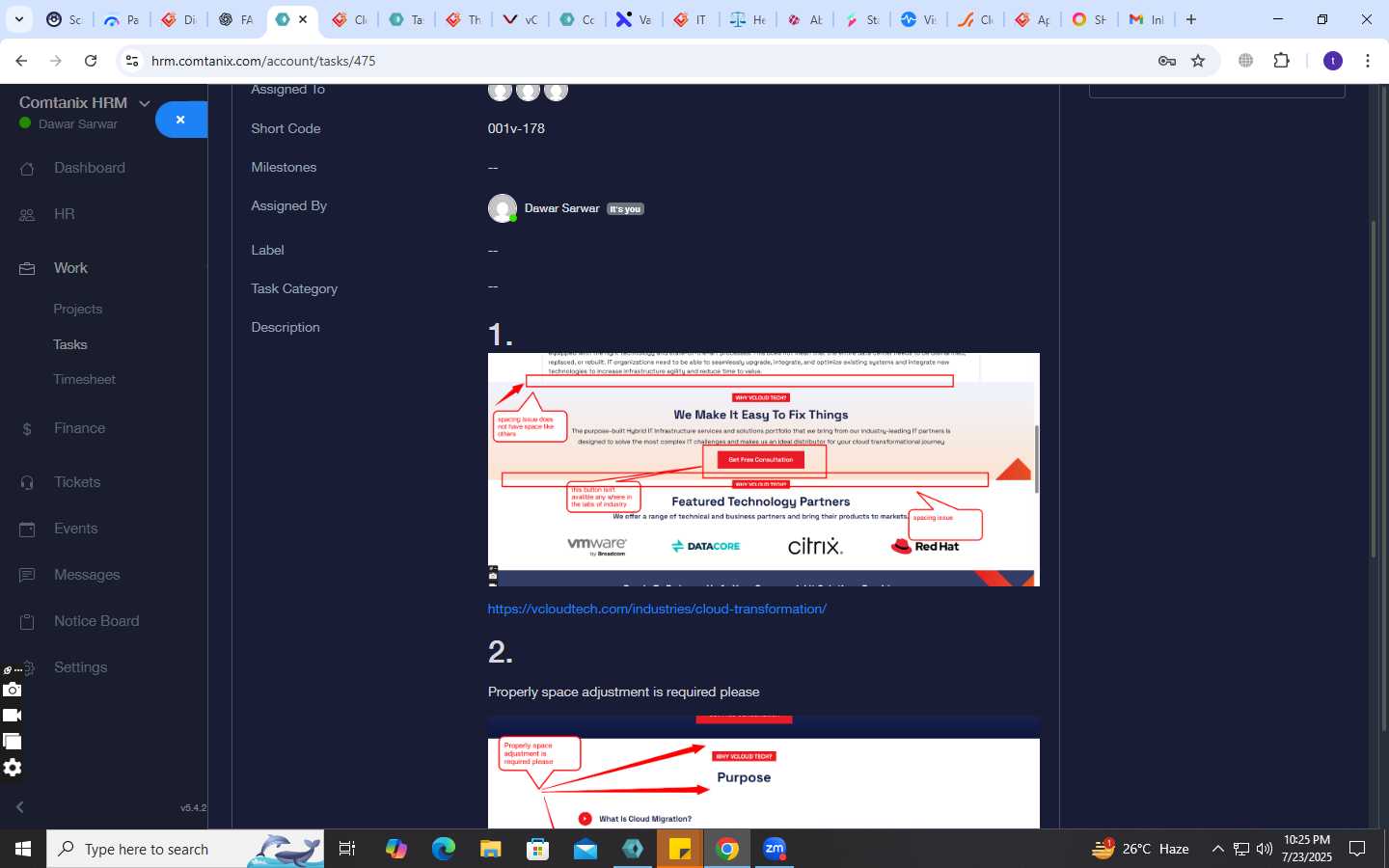Open the Messages sidebar item
The height and width of the screenshot is (868, 1389).
(87, 575)
